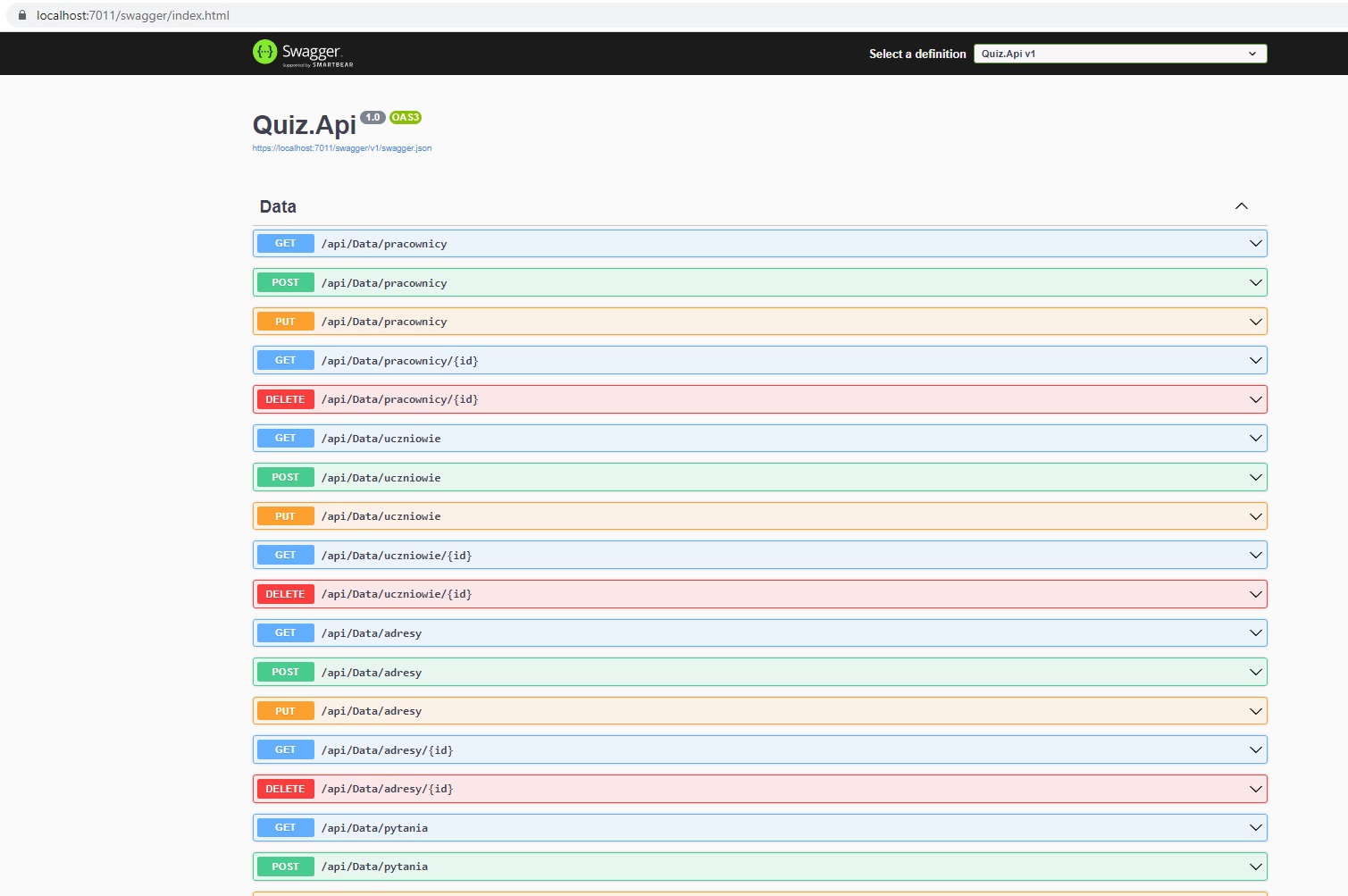Open the swagger.json specification link

point(342,147)
